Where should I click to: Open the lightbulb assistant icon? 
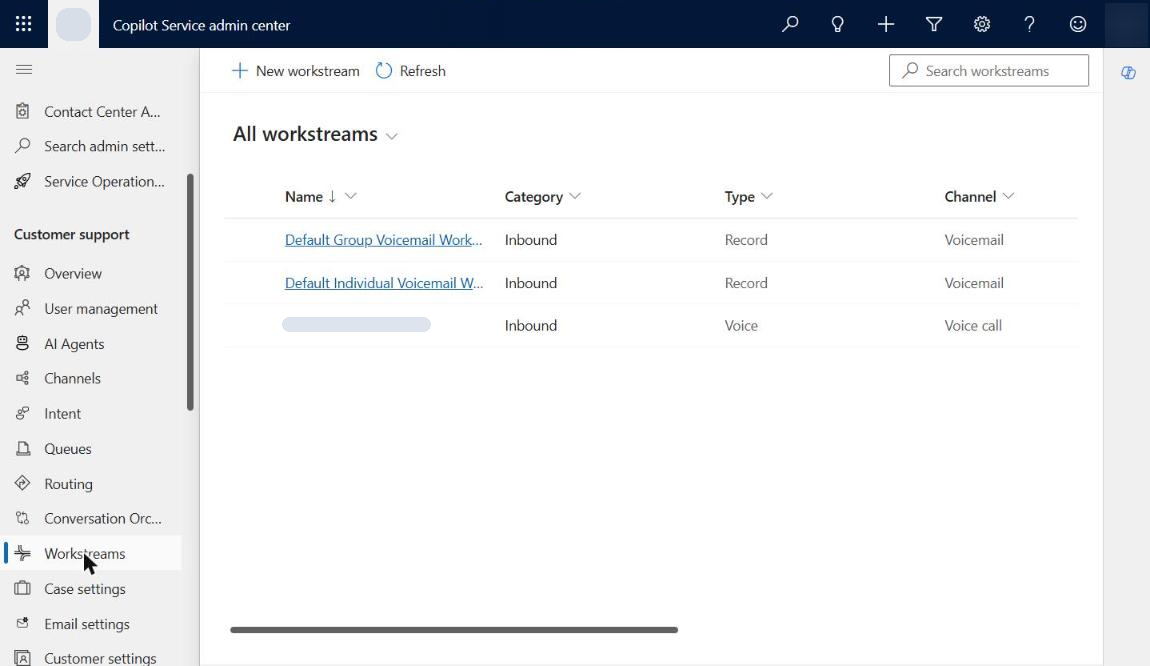point(838,24)
